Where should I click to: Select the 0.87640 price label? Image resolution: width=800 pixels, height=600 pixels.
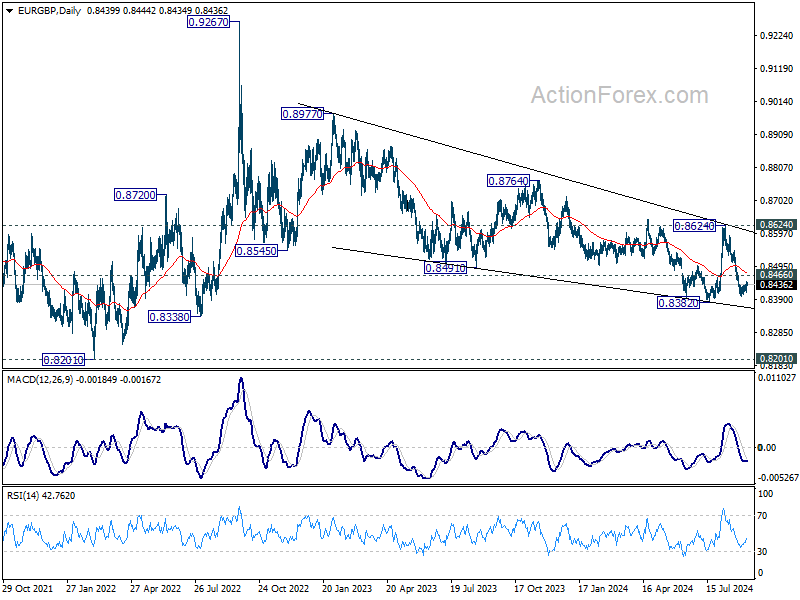click(508, 181)
